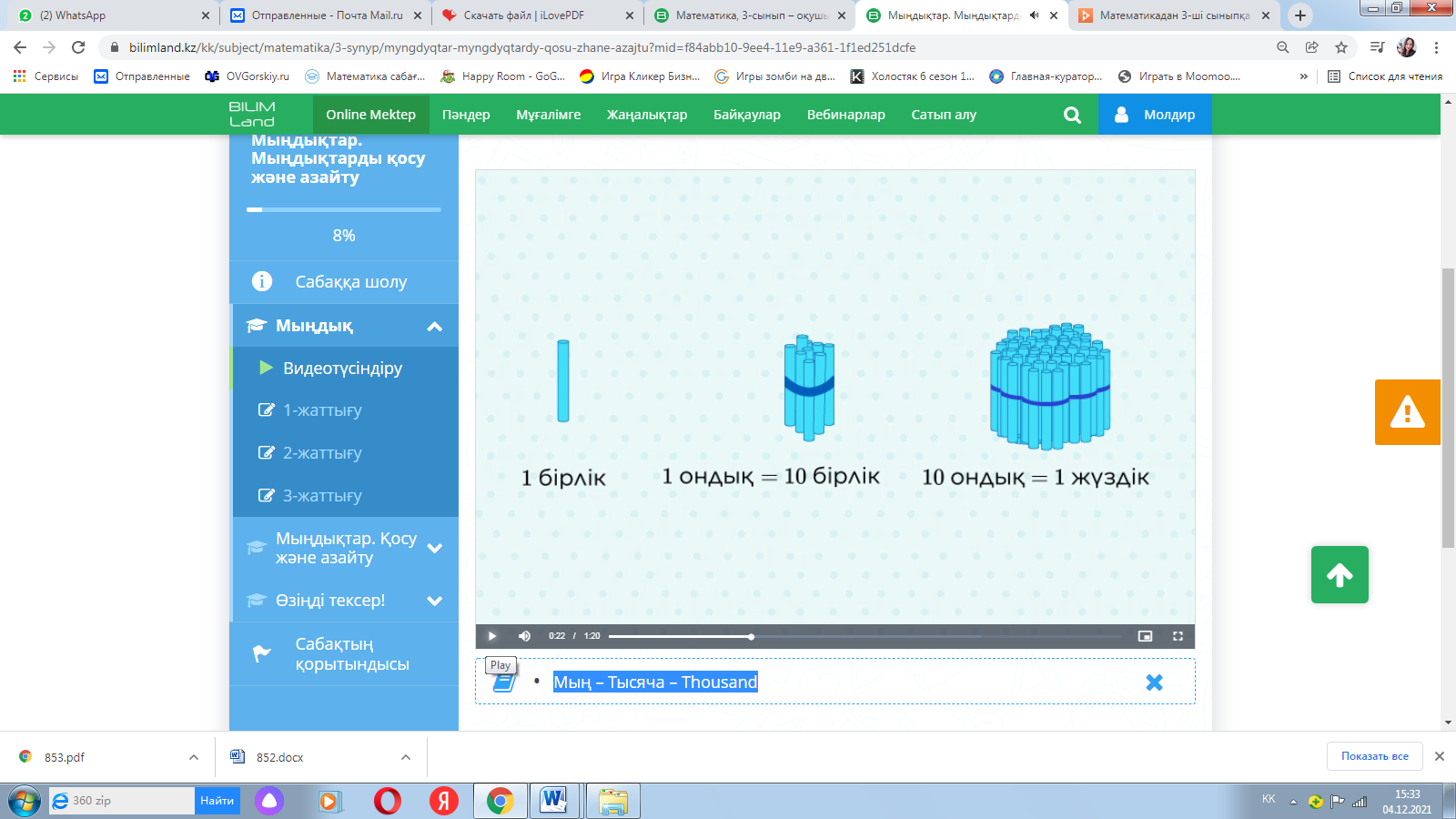Open options for 853.pdf download
1456x819 pixels.
tap(194, 757)
